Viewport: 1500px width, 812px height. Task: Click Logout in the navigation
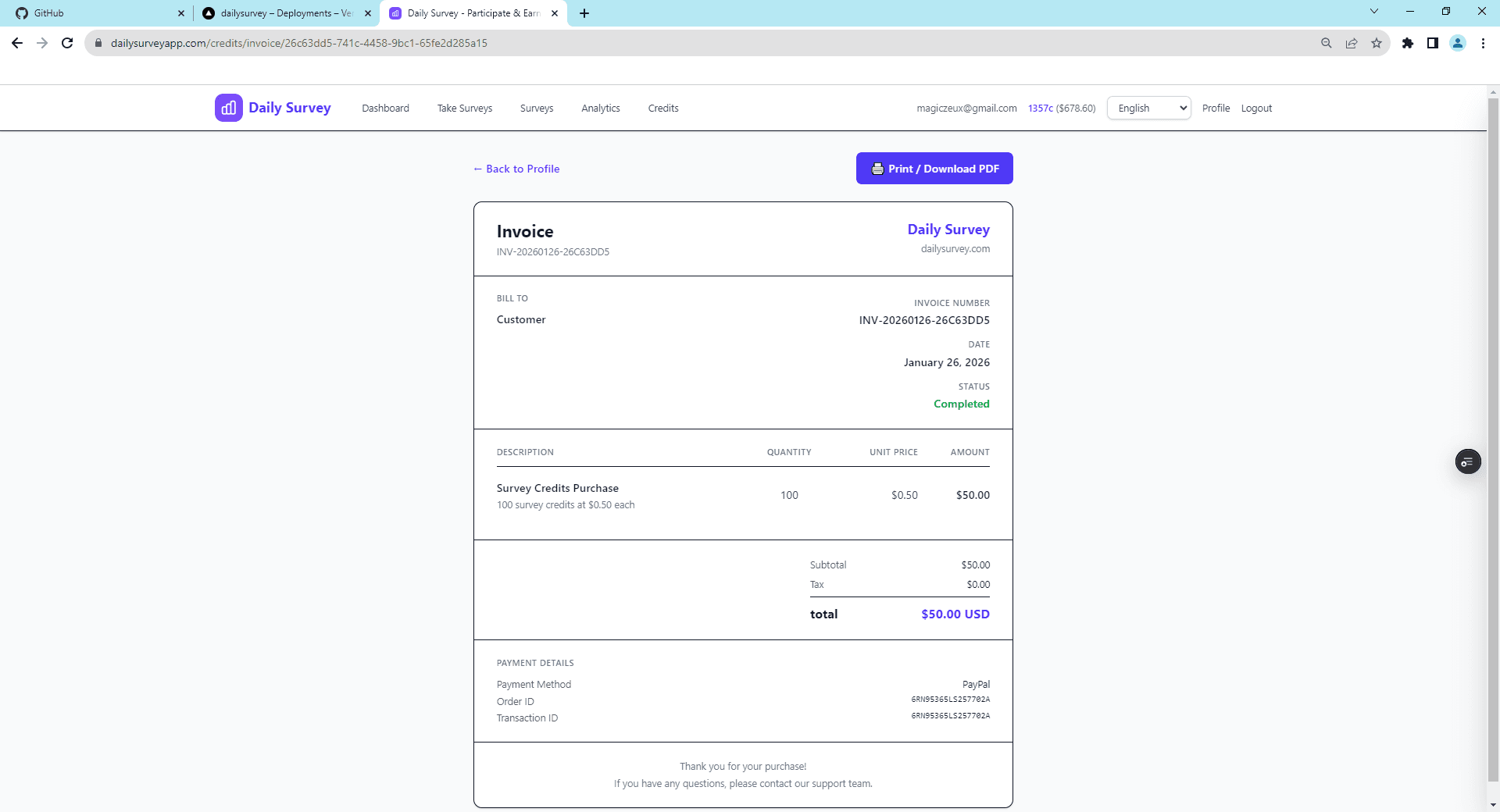tap(1256, 108)
